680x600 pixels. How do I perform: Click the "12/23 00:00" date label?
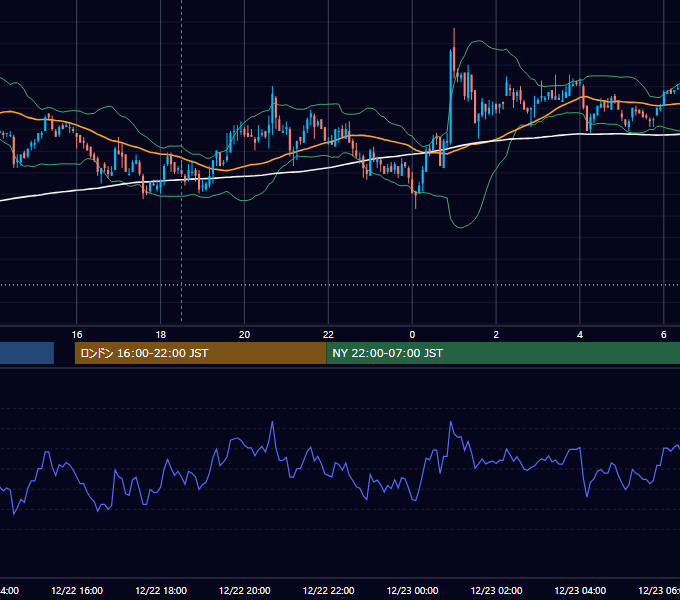coord(412,590)
